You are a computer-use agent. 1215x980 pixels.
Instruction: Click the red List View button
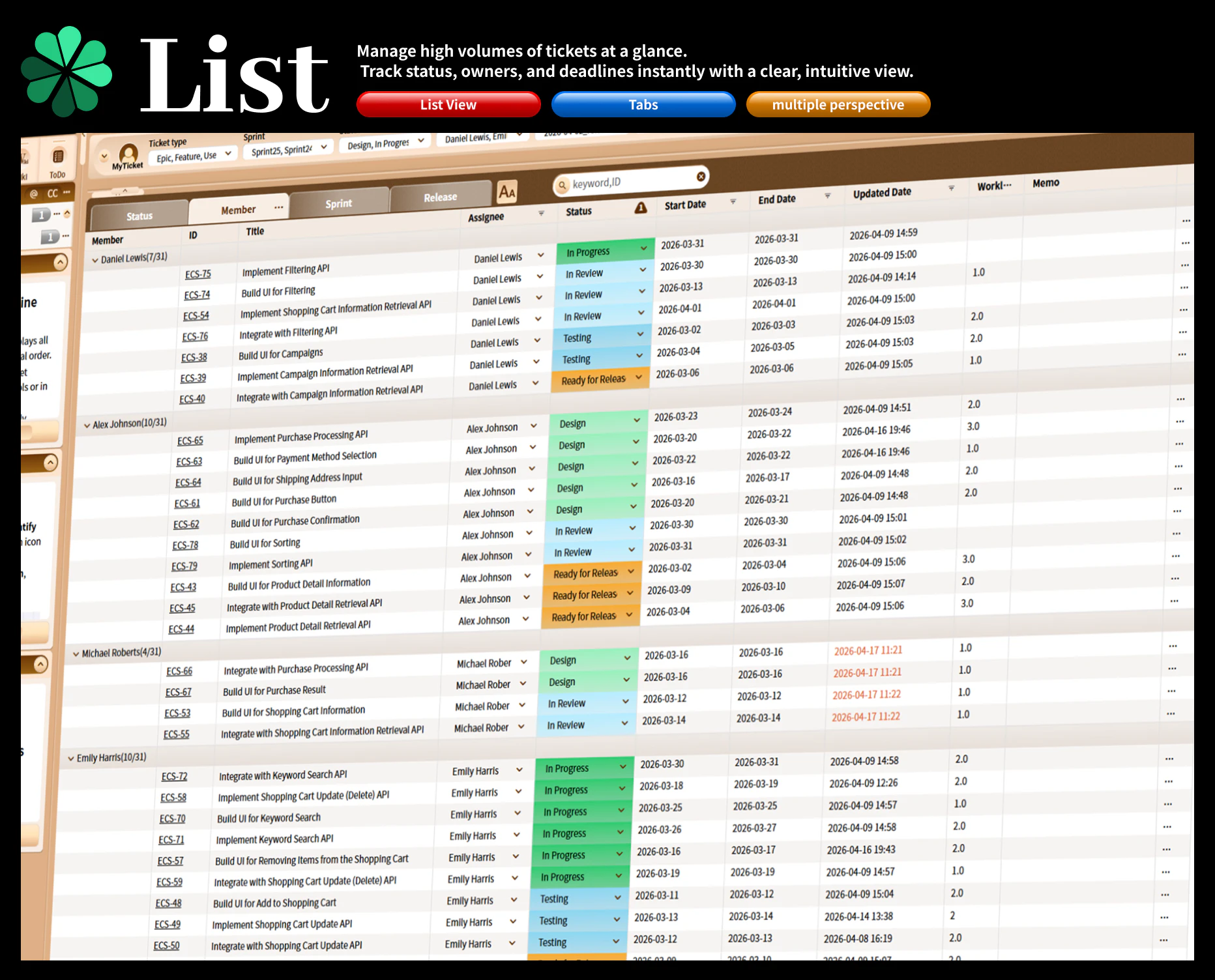(448, 104)
